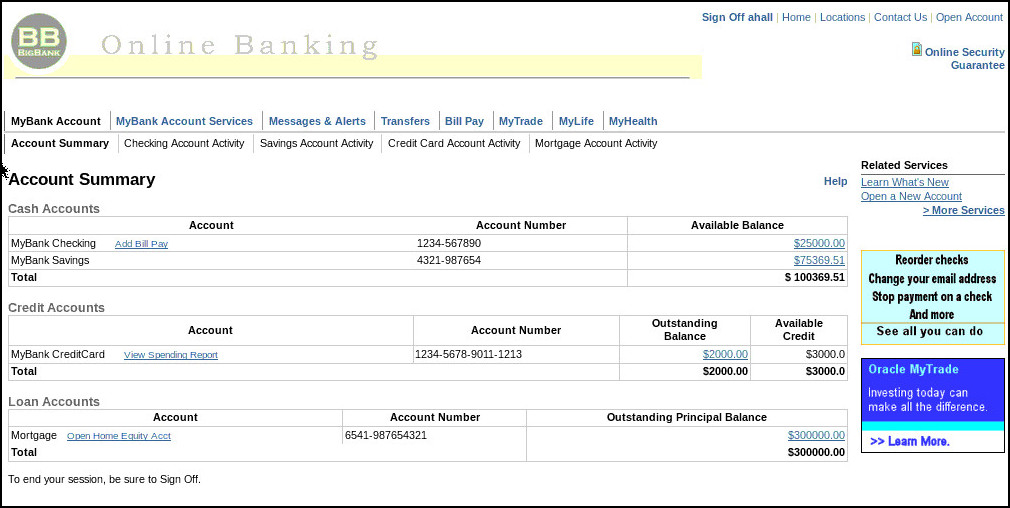Open Learn What's New link
The height and width of the screenshot is (508, 1010).
905,182
